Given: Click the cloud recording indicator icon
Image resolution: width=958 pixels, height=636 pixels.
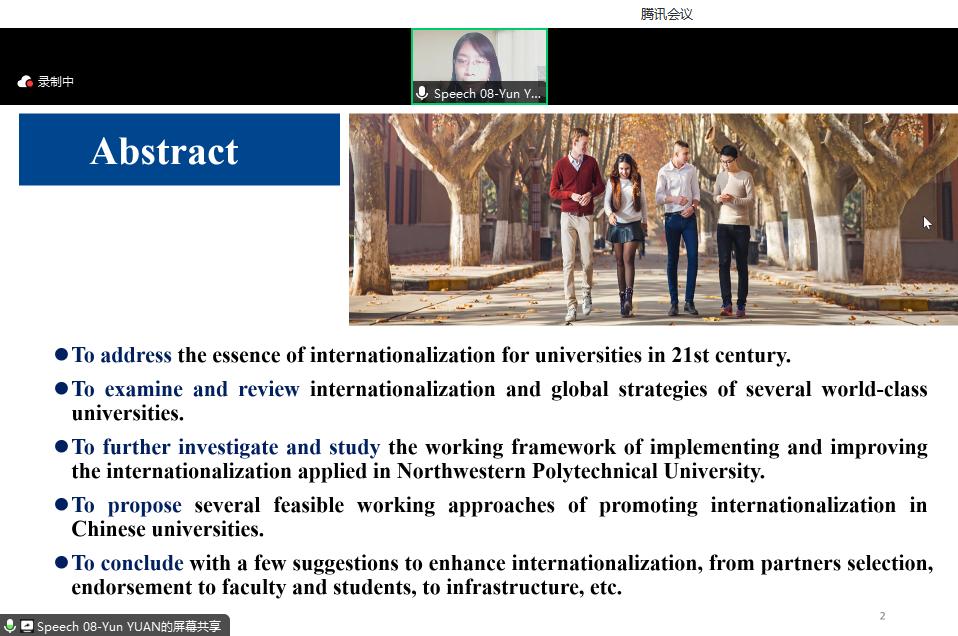Looking at the screenshot, I should [x=25, y=82].
